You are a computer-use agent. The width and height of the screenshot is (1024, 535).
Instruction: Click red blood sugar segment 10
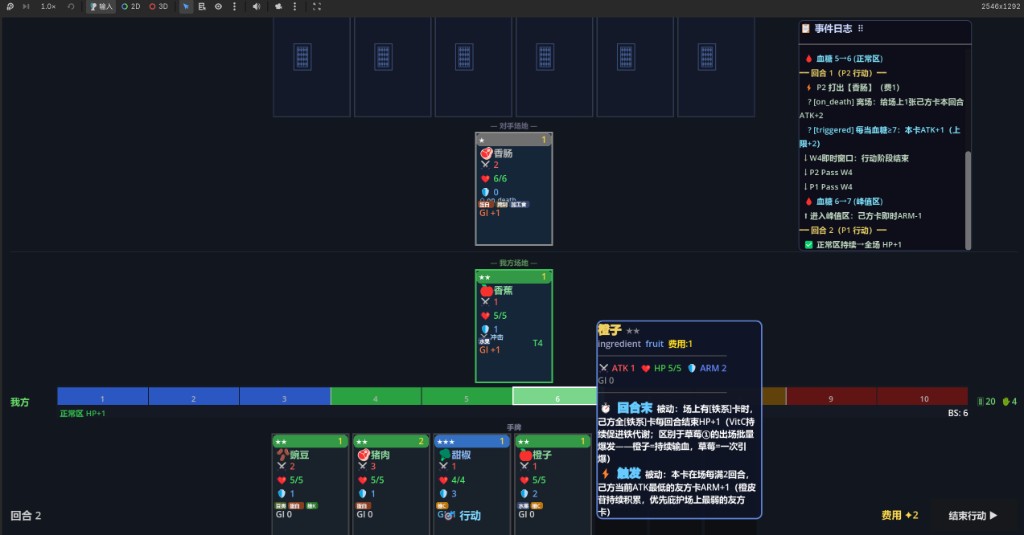[923, 397]
